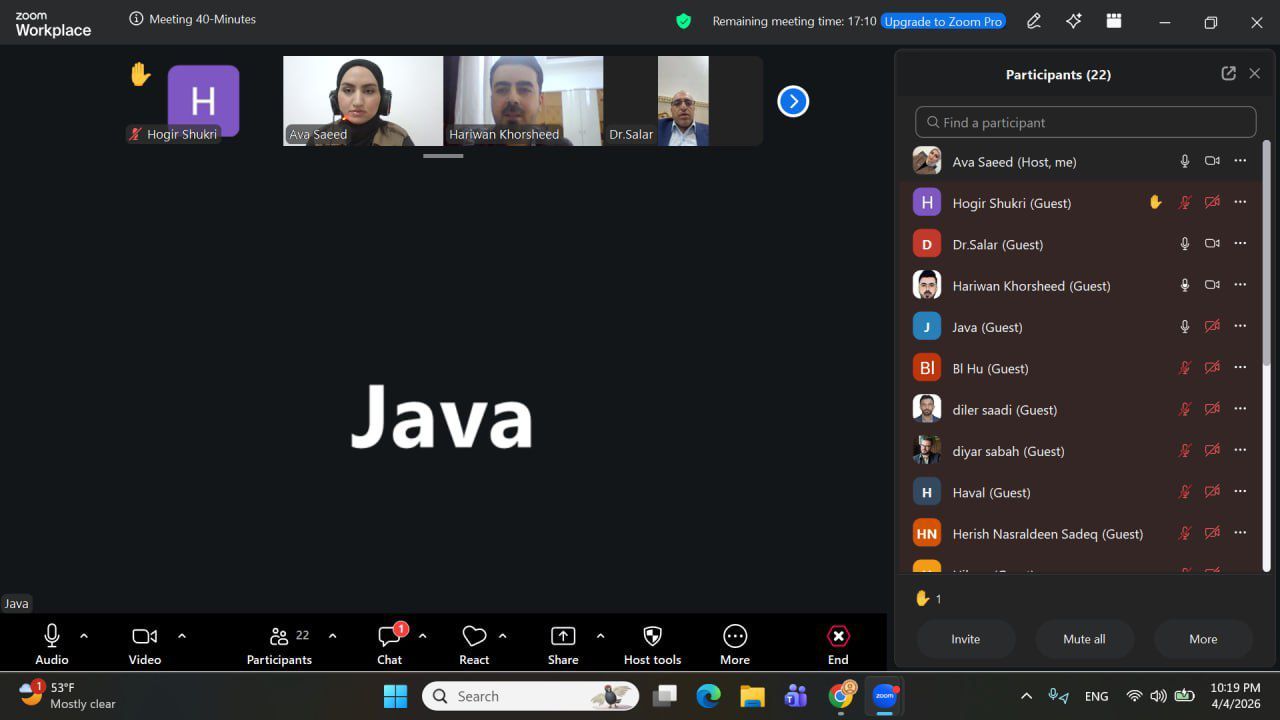Click Upgrade to Zoom Pro
This screenshot has width=1280, height=720.
pos(943,21)
